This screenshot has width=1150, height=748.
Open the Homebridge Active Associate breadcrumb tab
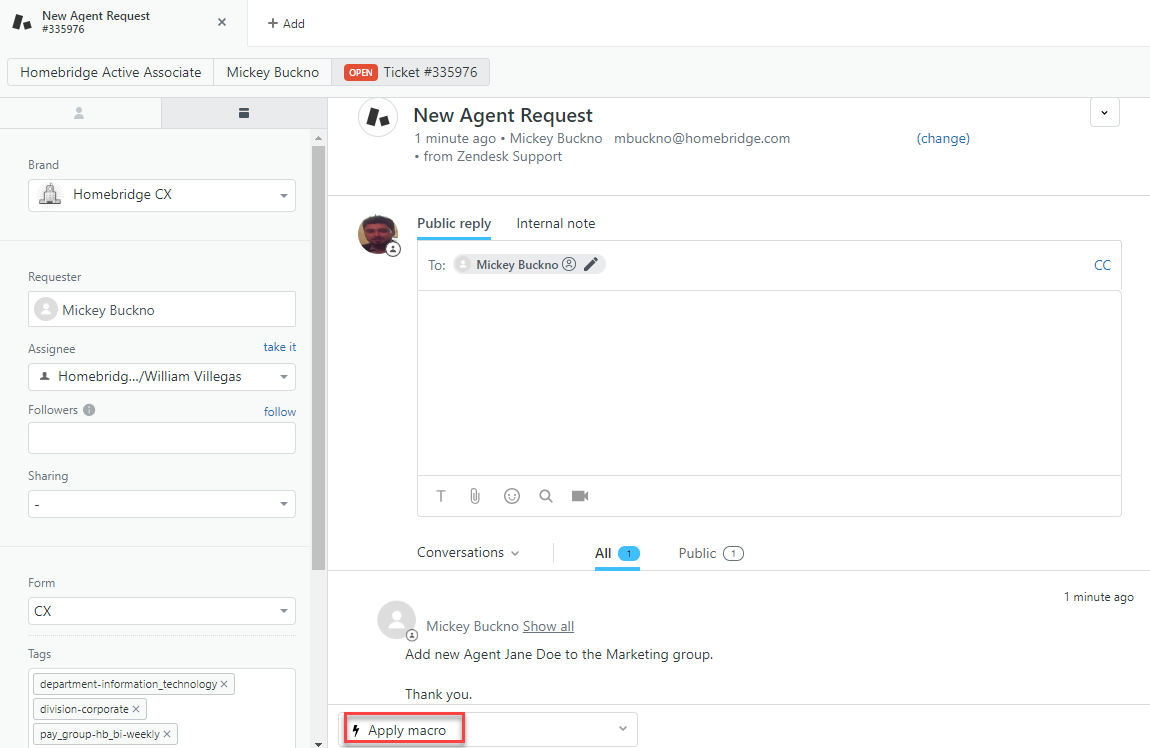(111, 72)
